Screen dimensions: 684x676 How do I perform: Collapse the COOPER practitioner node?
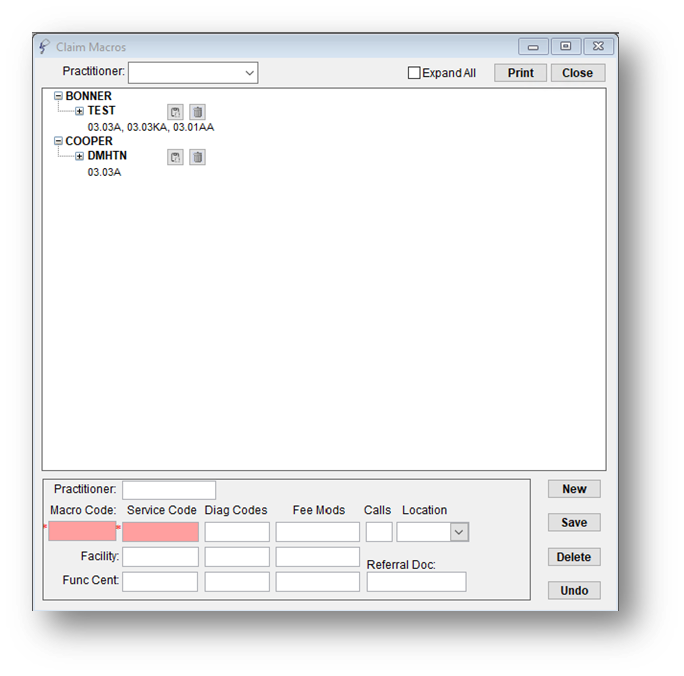(58, 140)
